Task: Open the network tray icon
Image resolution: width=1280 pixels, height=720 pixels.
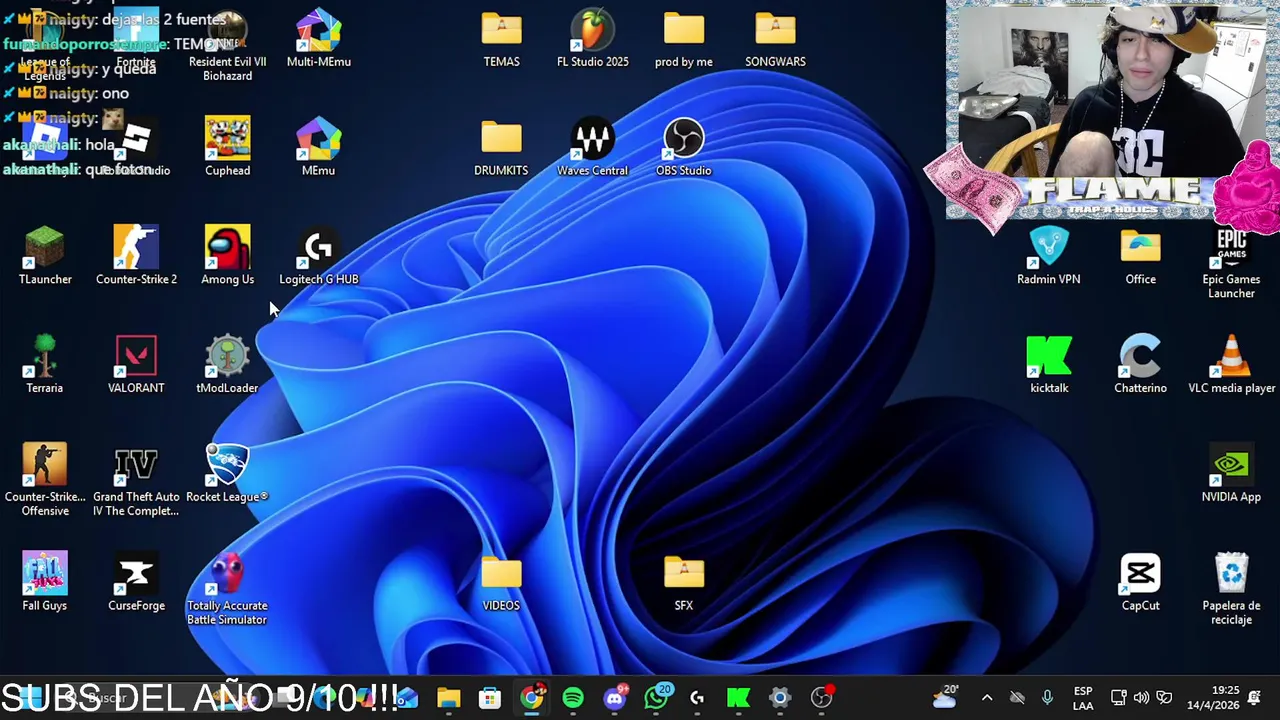Action: point(1119,698)
